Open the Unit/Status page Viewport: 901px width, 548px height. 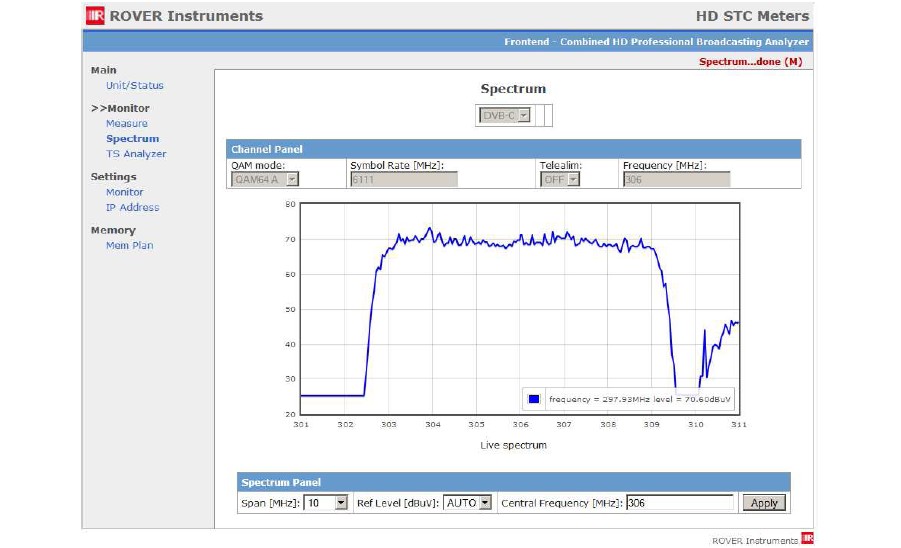click(134, 85)
